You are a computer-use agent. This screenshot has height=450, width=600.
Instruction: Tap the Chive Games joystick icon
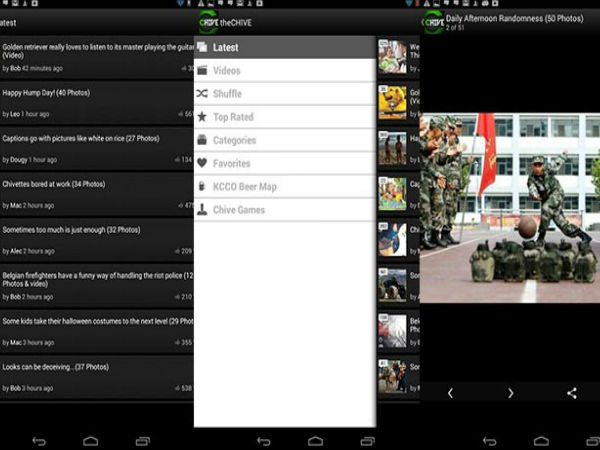pos(203,210)
